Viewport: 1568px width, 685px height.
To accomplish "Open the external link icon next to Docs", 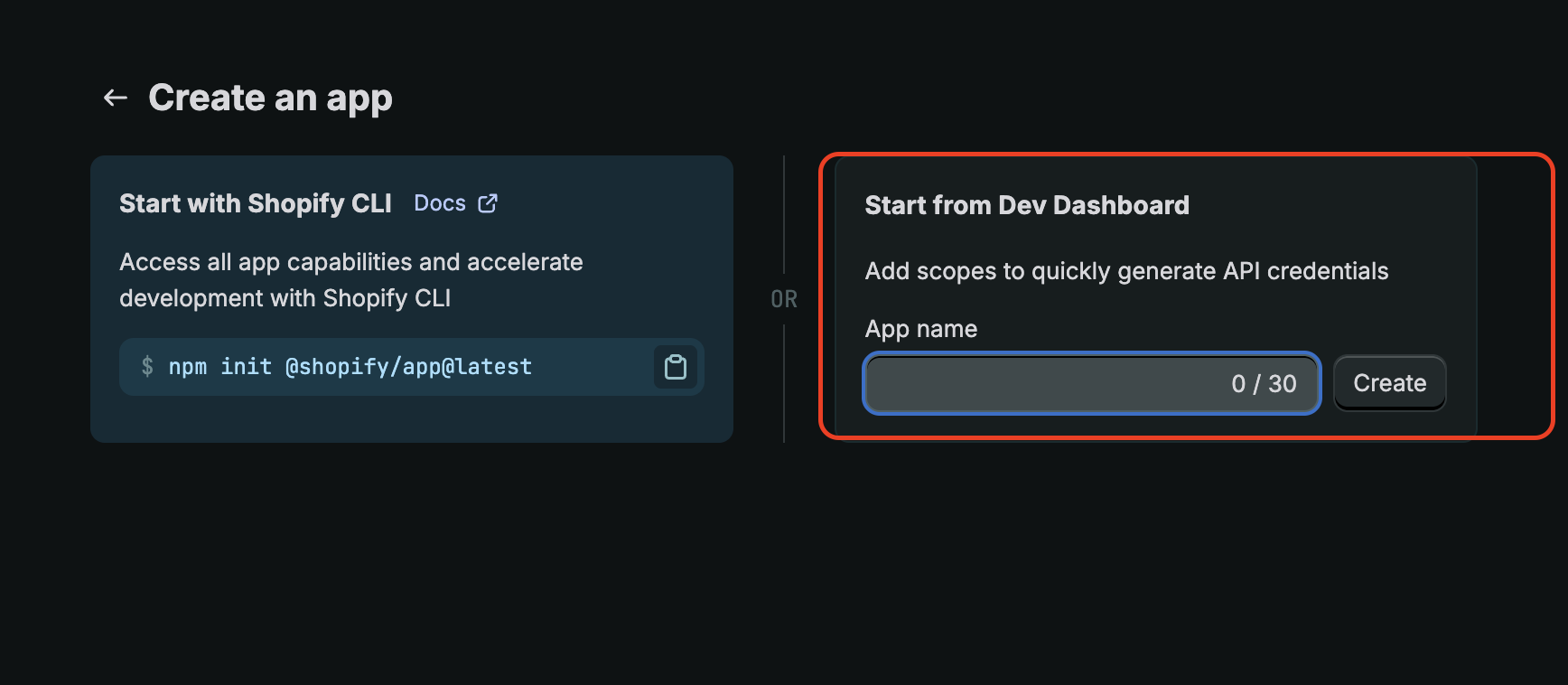I will [x=488, y=203].
